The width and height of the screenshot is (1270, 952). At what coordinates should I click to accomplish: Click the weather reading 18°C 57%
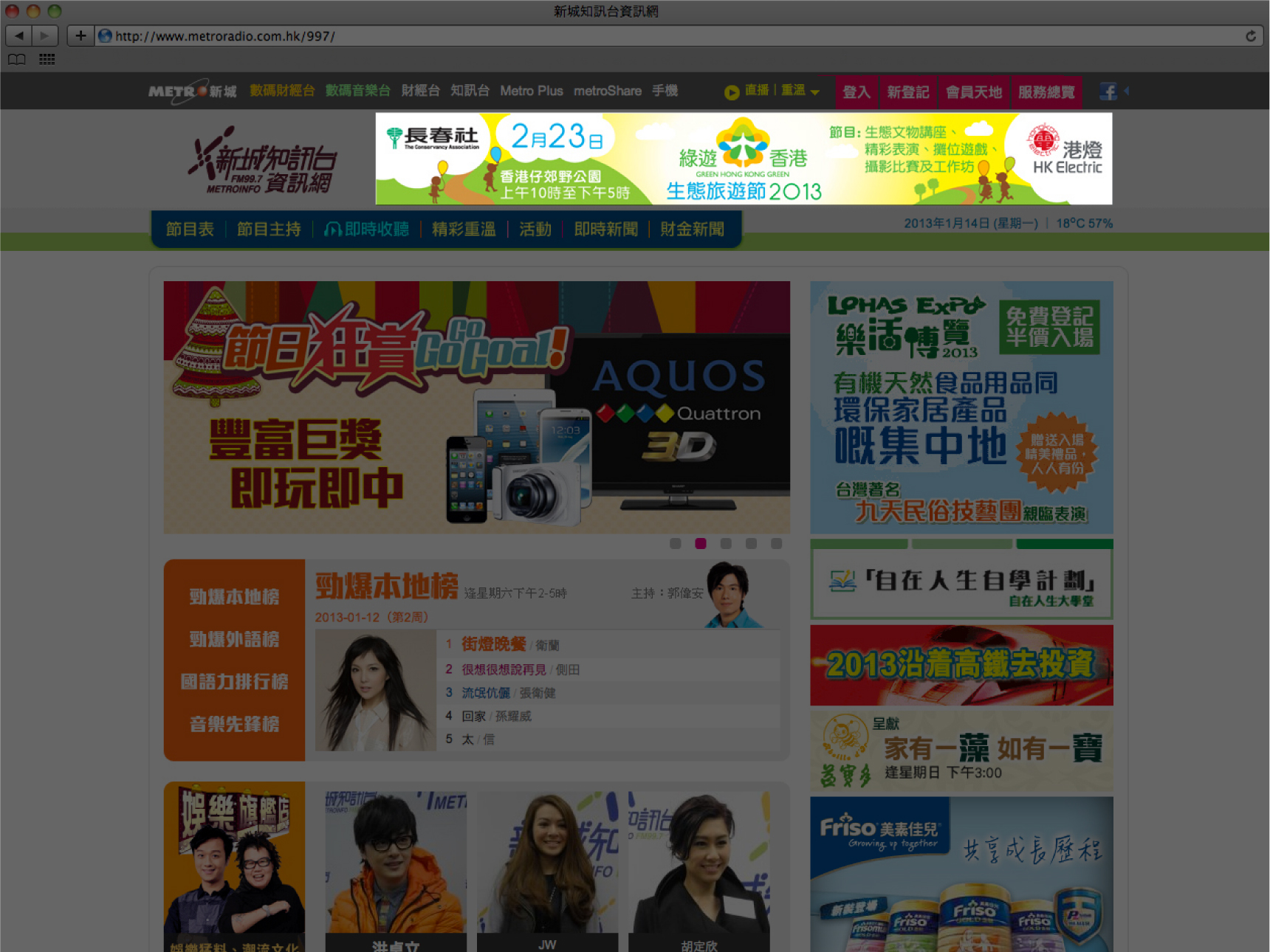pos(1084,224)
